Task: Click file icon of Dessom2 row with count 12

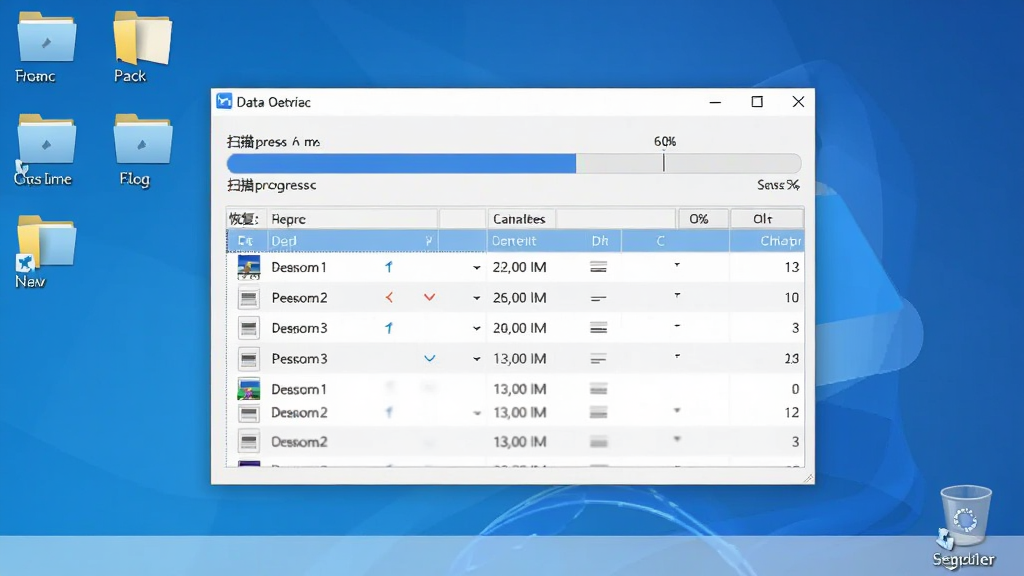Action: [x=249, y=413]
